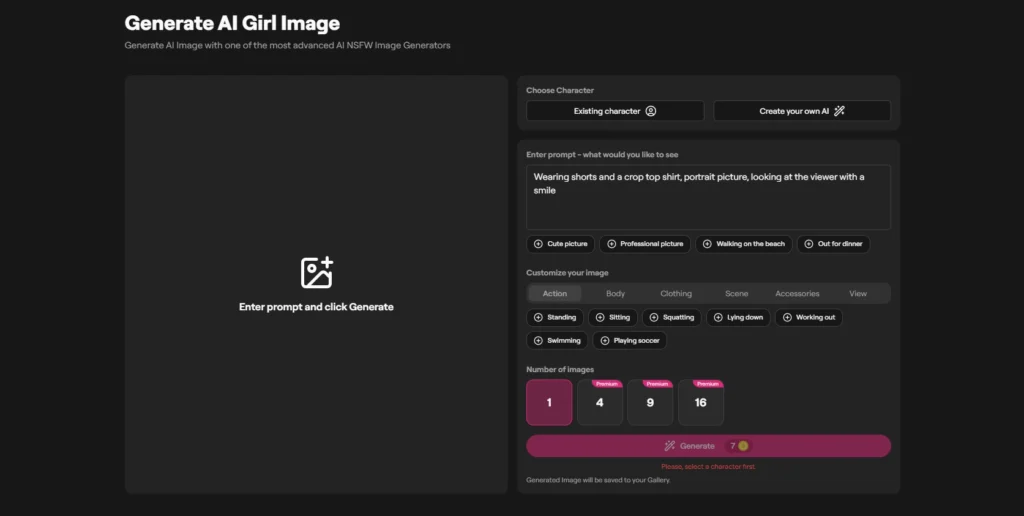This screenshot has width=1024, height=516.
Task: Click the wand icon on the Generate button
Action: pyautogui.click(x=669, y=446)
